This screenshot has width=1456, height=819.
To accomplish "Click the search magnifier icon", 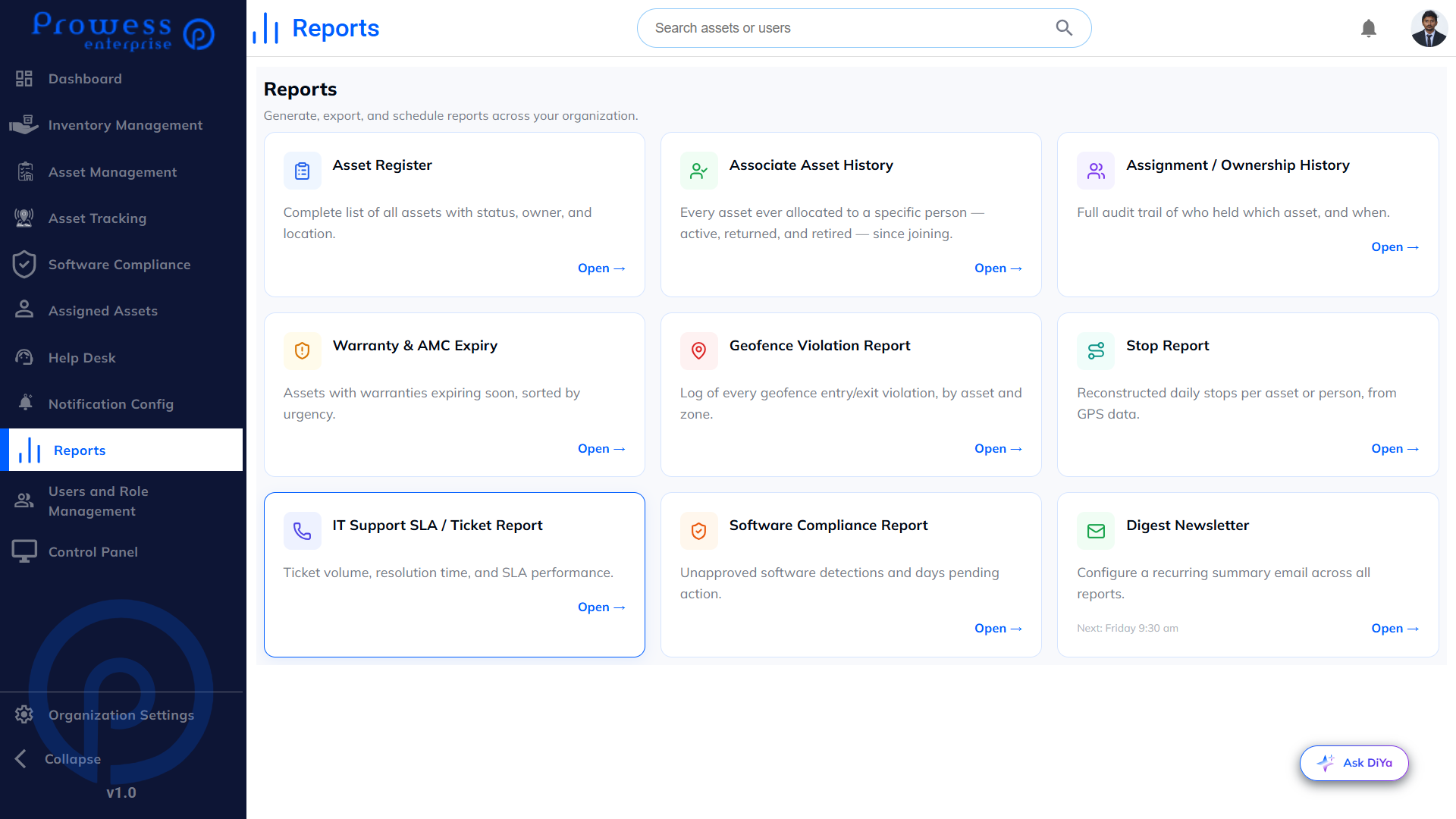I will click(x=1064, y=28).
